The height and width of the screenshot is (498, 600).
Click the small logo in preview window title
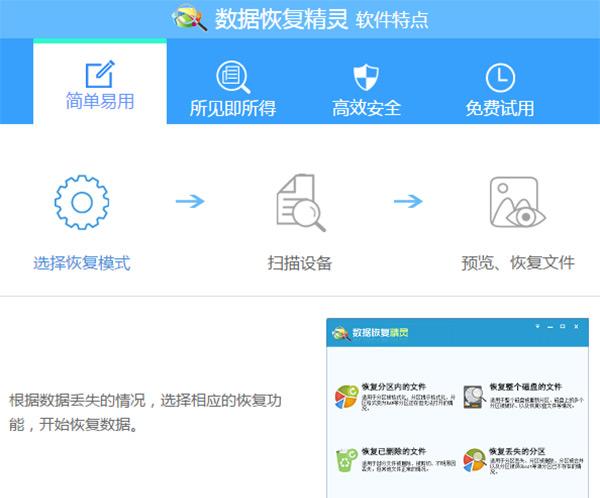point(340,333)
